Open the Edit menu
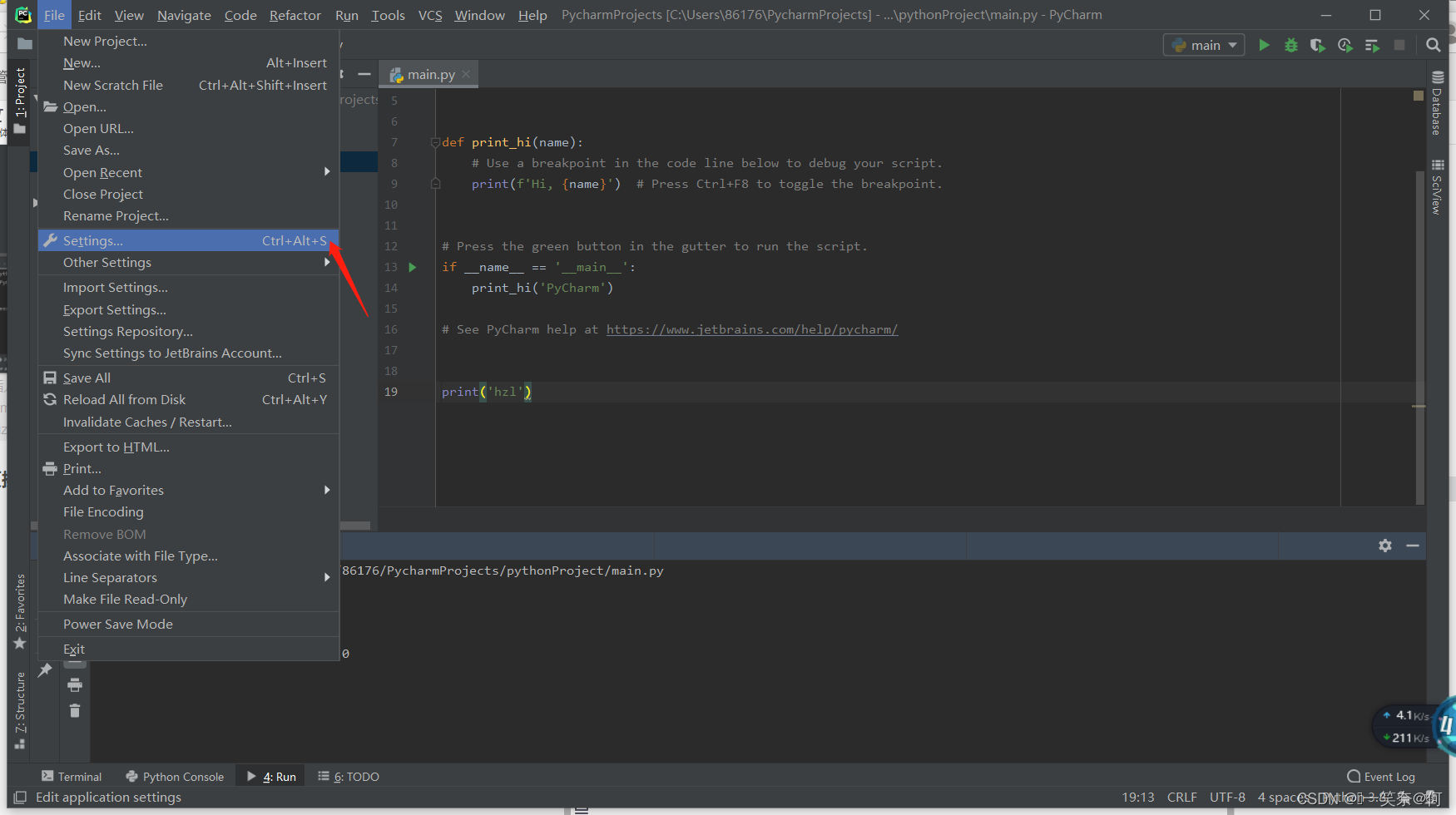The width and height of the screenshot is (1456, 815). point(89,15)
